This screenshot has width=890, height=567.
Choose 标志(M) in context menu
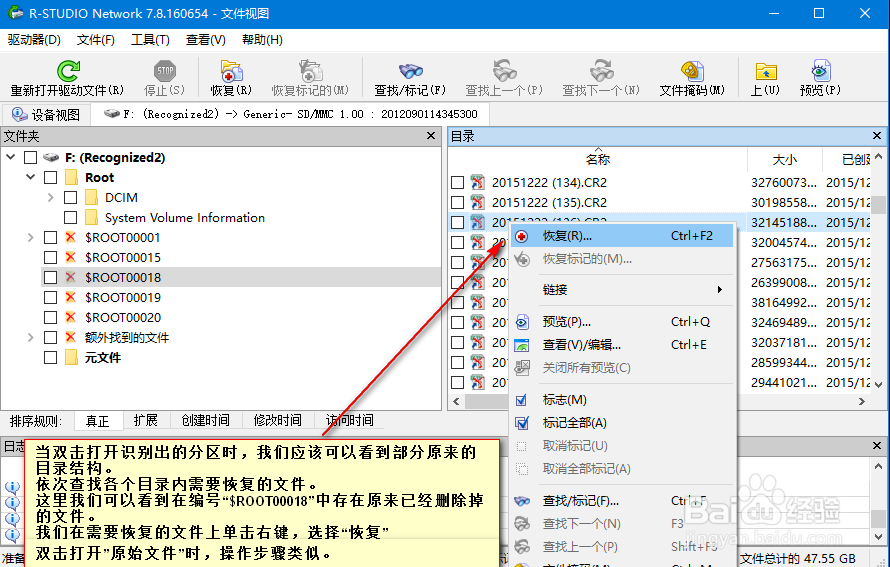coord(622,400)
